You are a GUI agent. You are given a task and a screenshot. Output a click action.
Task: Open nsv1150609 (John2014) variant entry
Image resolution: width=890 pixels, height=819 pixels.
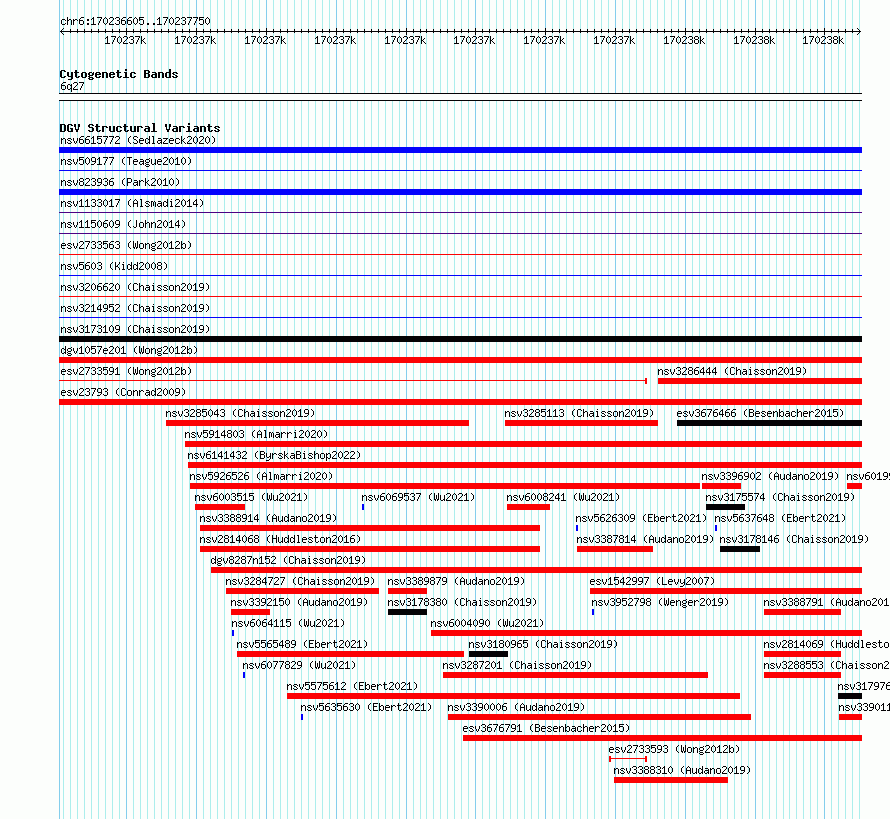click(x=123, y=224)
